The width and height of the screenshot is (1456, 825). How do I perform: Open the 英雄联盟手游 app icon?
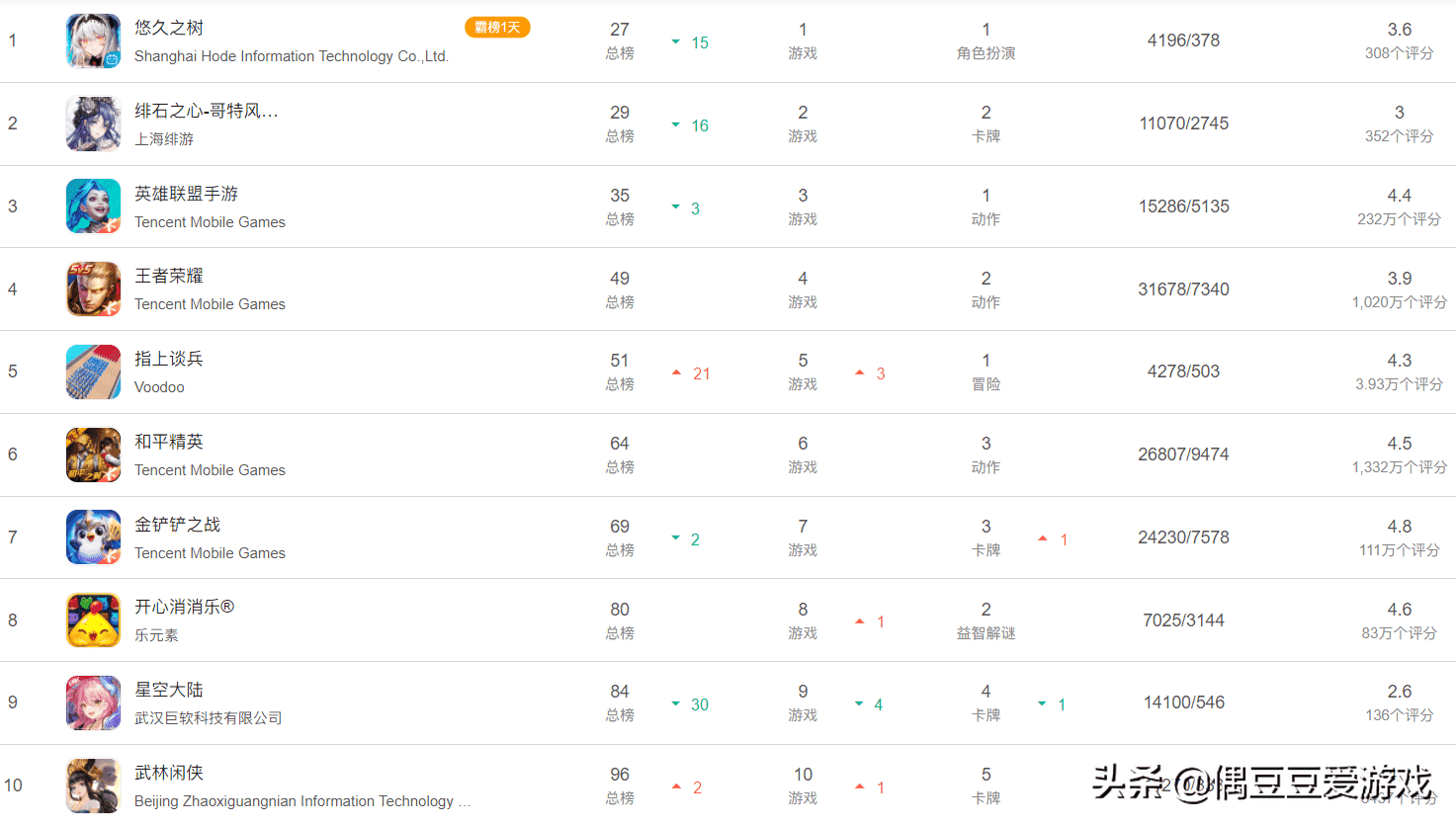pos(93,206)
